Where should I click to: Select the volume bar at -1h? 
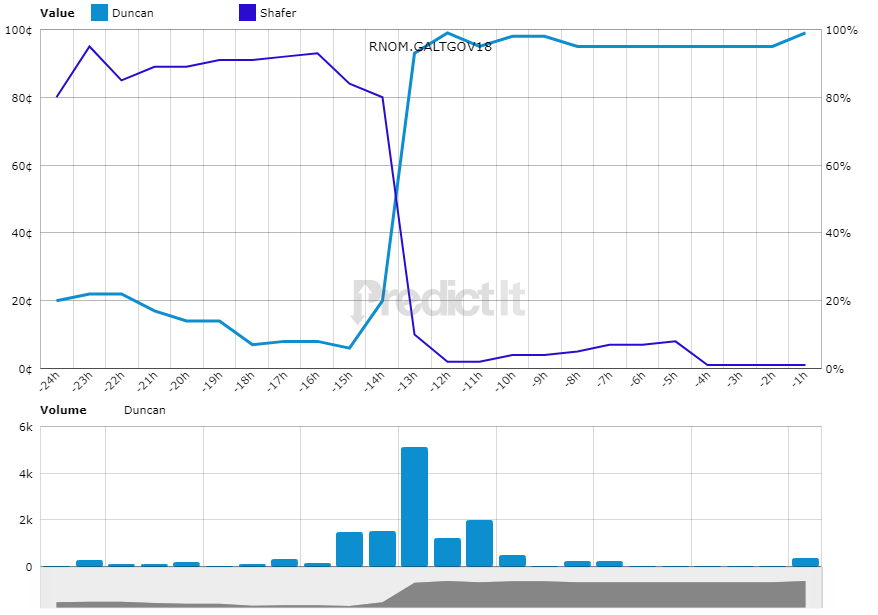pos(805,562)
